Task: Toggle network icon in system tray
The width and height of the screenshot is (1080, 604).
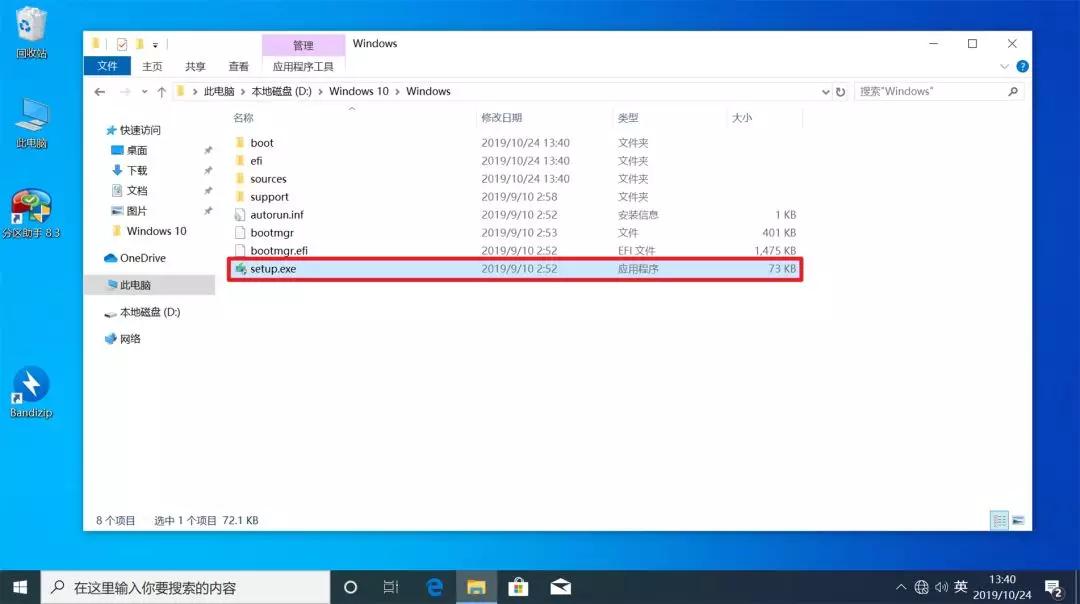Action: click(921, 588)
